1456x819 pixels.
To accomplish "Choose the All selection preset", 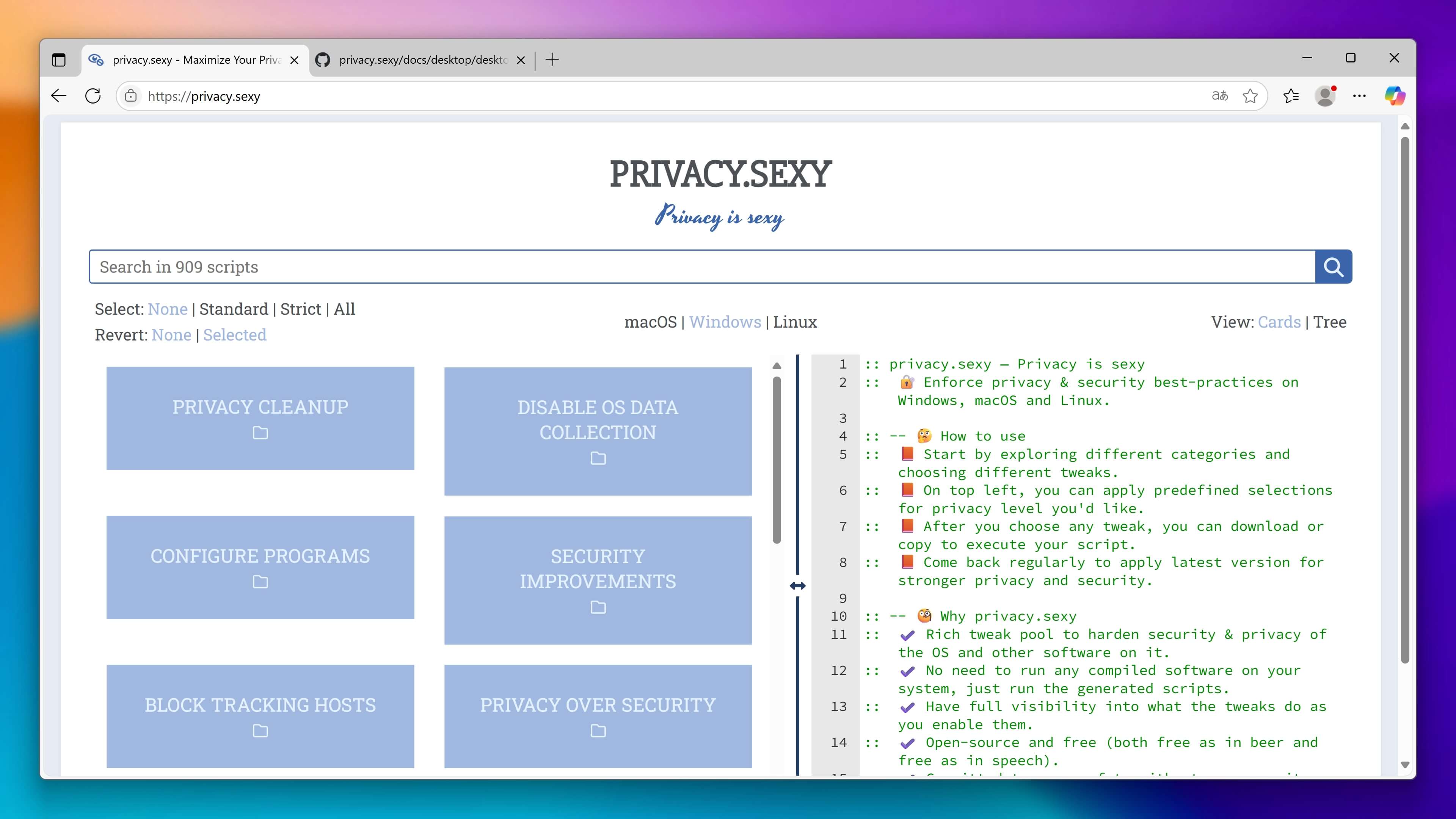I will pos(344,309).
